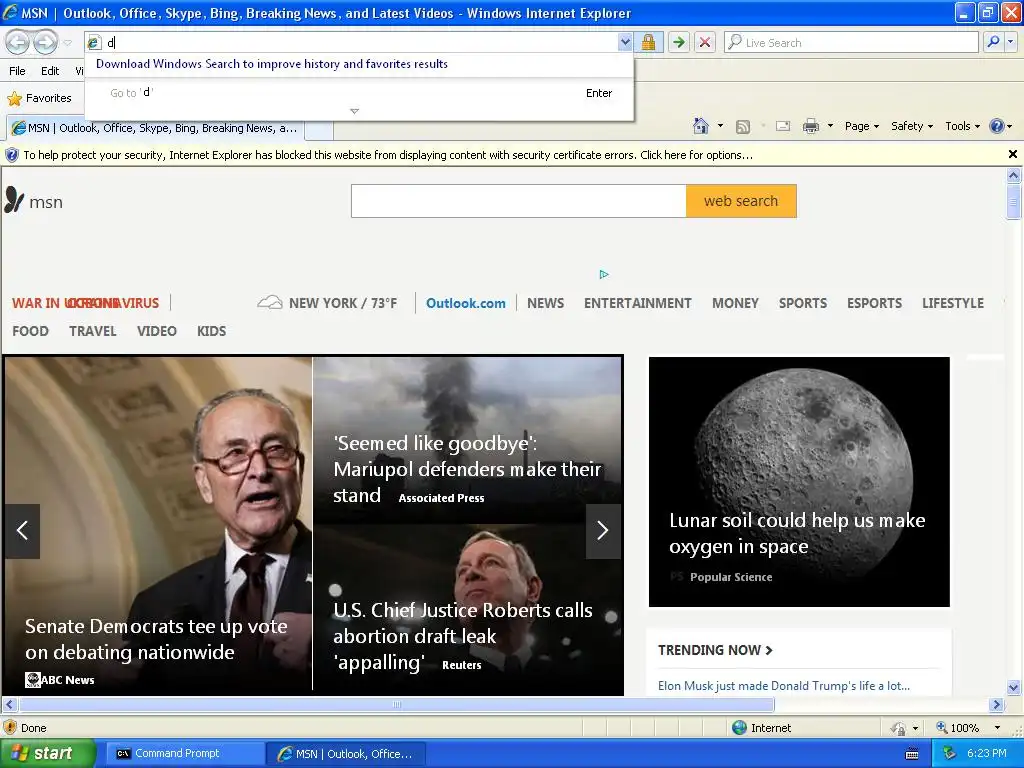Click the Home icon in command bar
The width and height of the screenshot is (1024, 768).
701,126
